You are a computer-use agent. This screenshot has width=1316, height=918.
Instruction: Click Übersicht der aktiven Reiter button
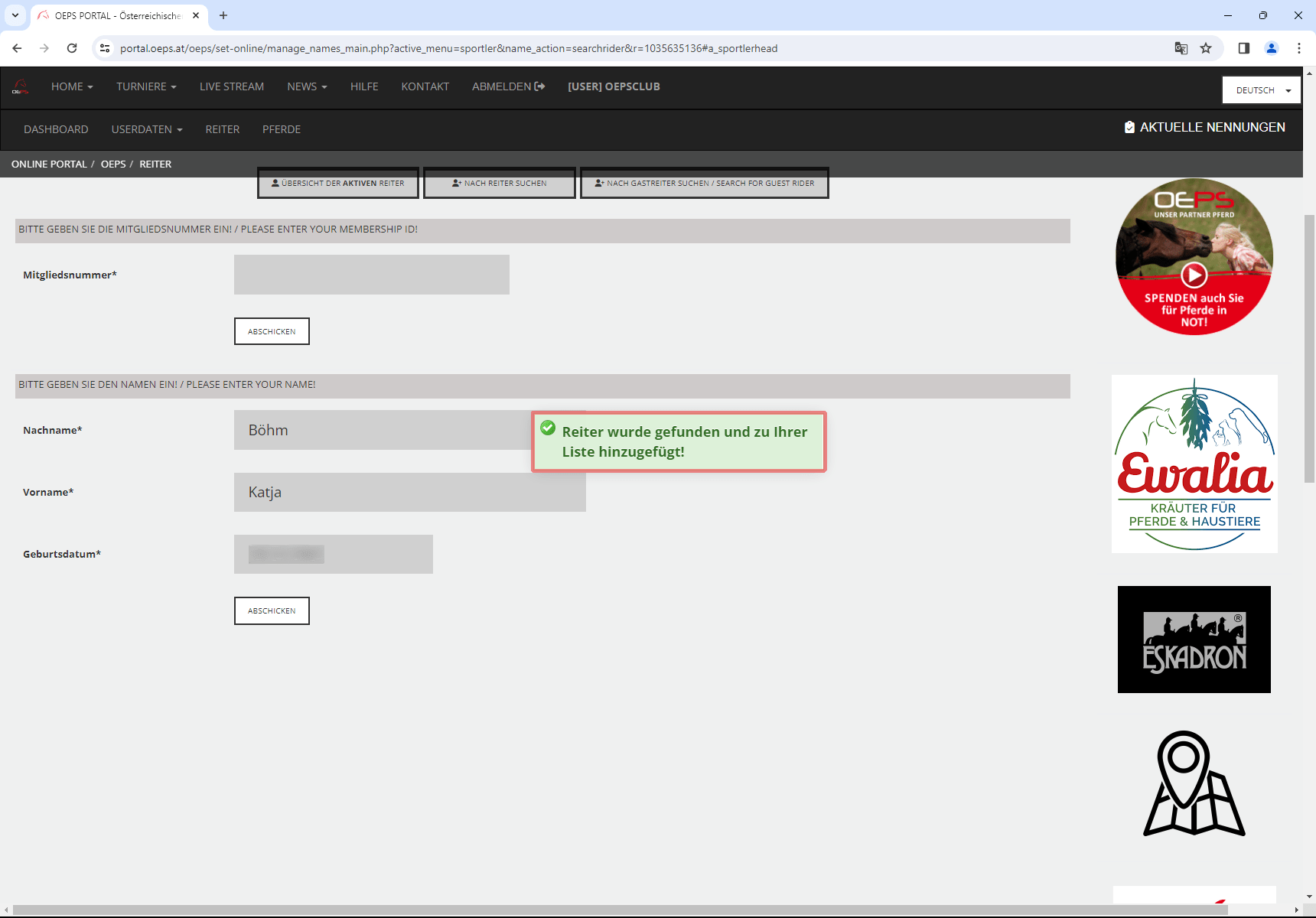coord(338,184)
